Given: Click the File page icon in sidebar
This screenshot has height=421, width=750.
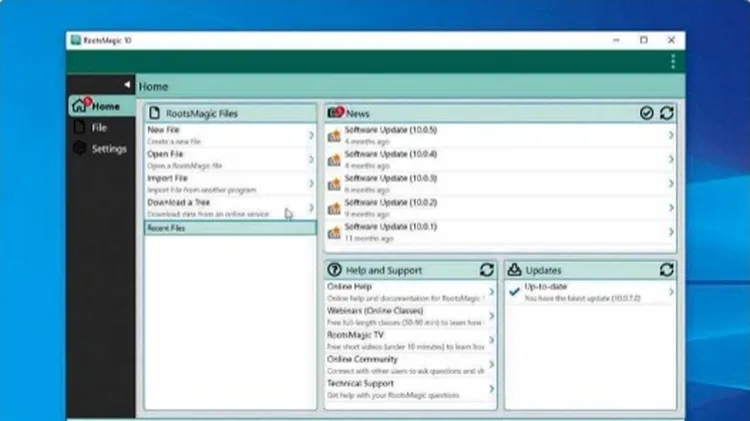Looking at the screenshot, I should (79, 127).
